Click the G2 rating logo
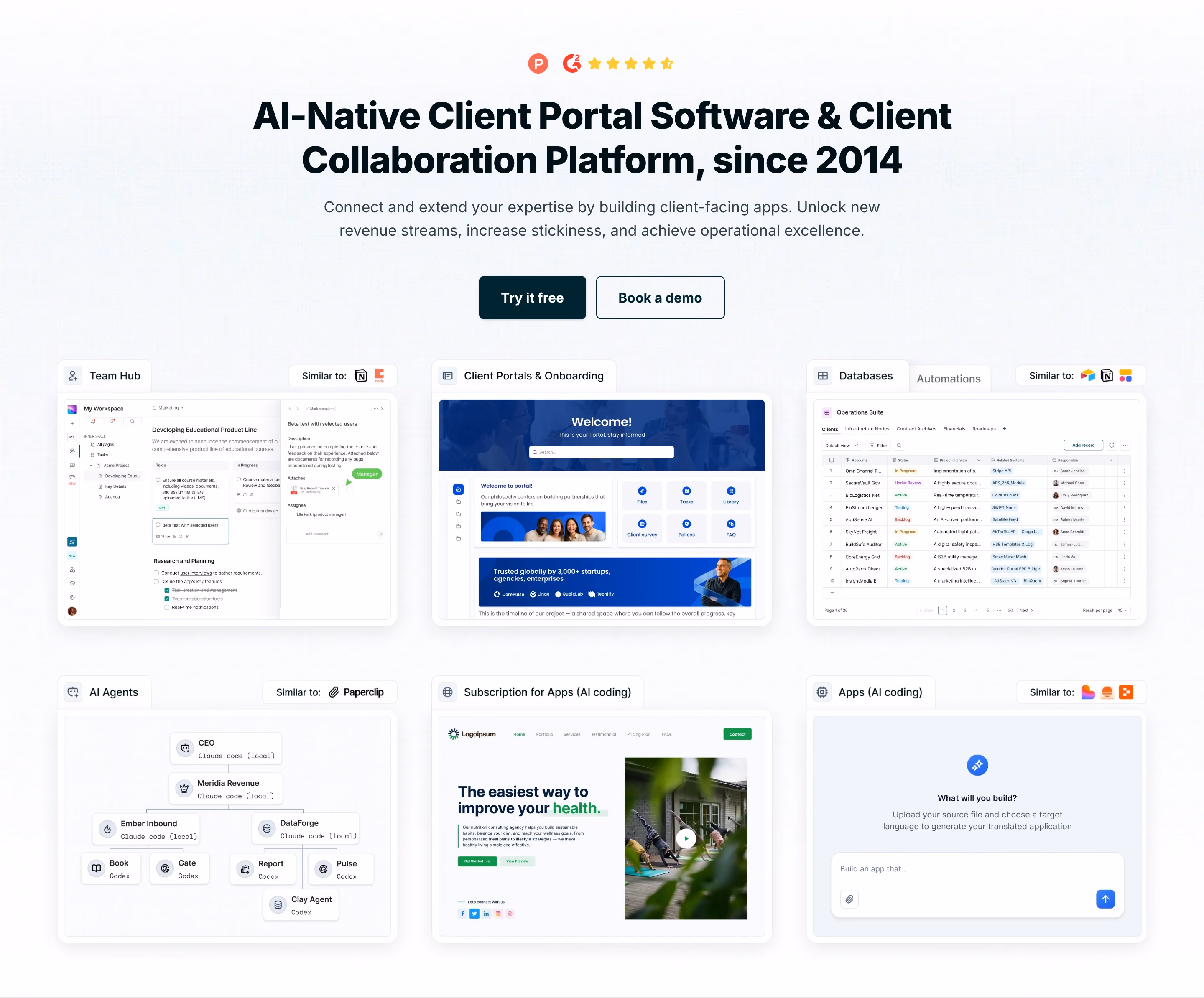Viewport: 1204px width, 998px height. point(571,63)
